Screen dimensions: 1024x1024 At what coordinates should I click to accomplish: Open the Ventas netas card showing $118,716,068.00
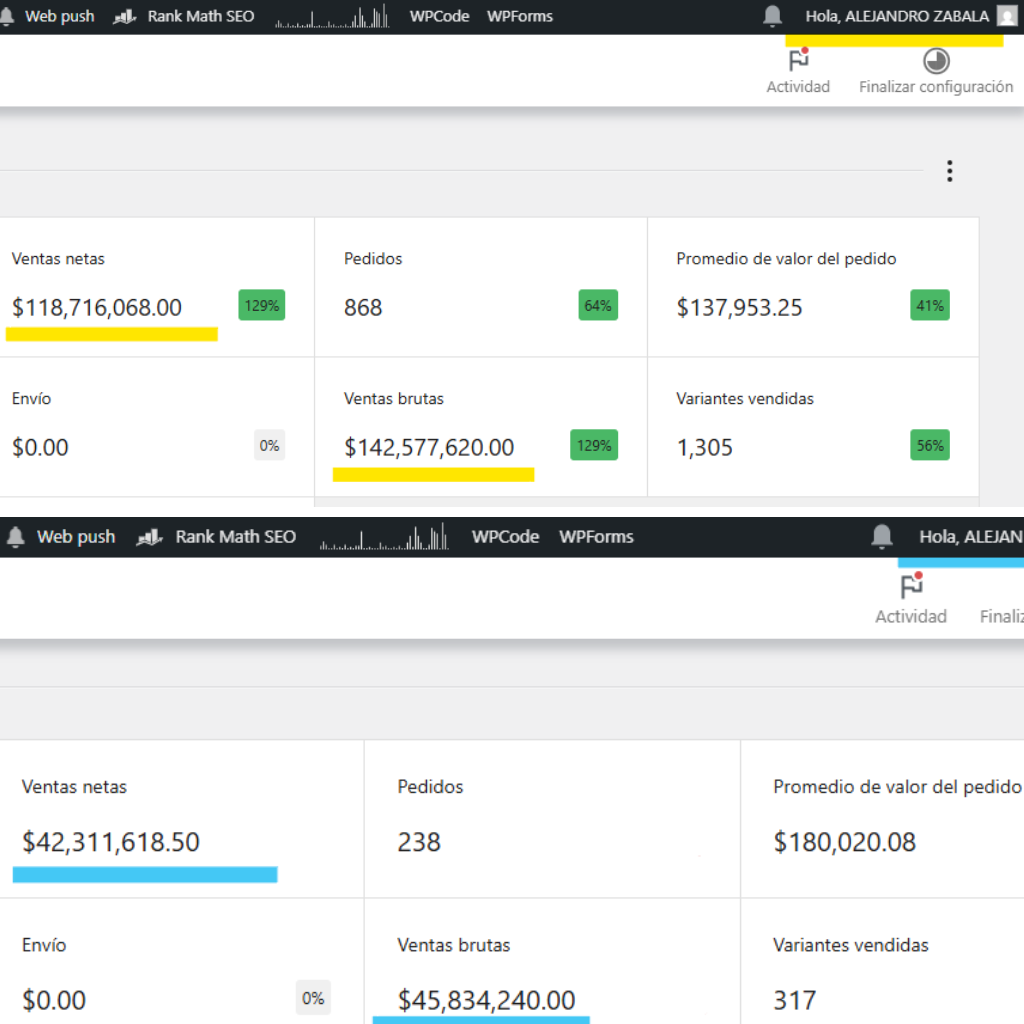150,287
